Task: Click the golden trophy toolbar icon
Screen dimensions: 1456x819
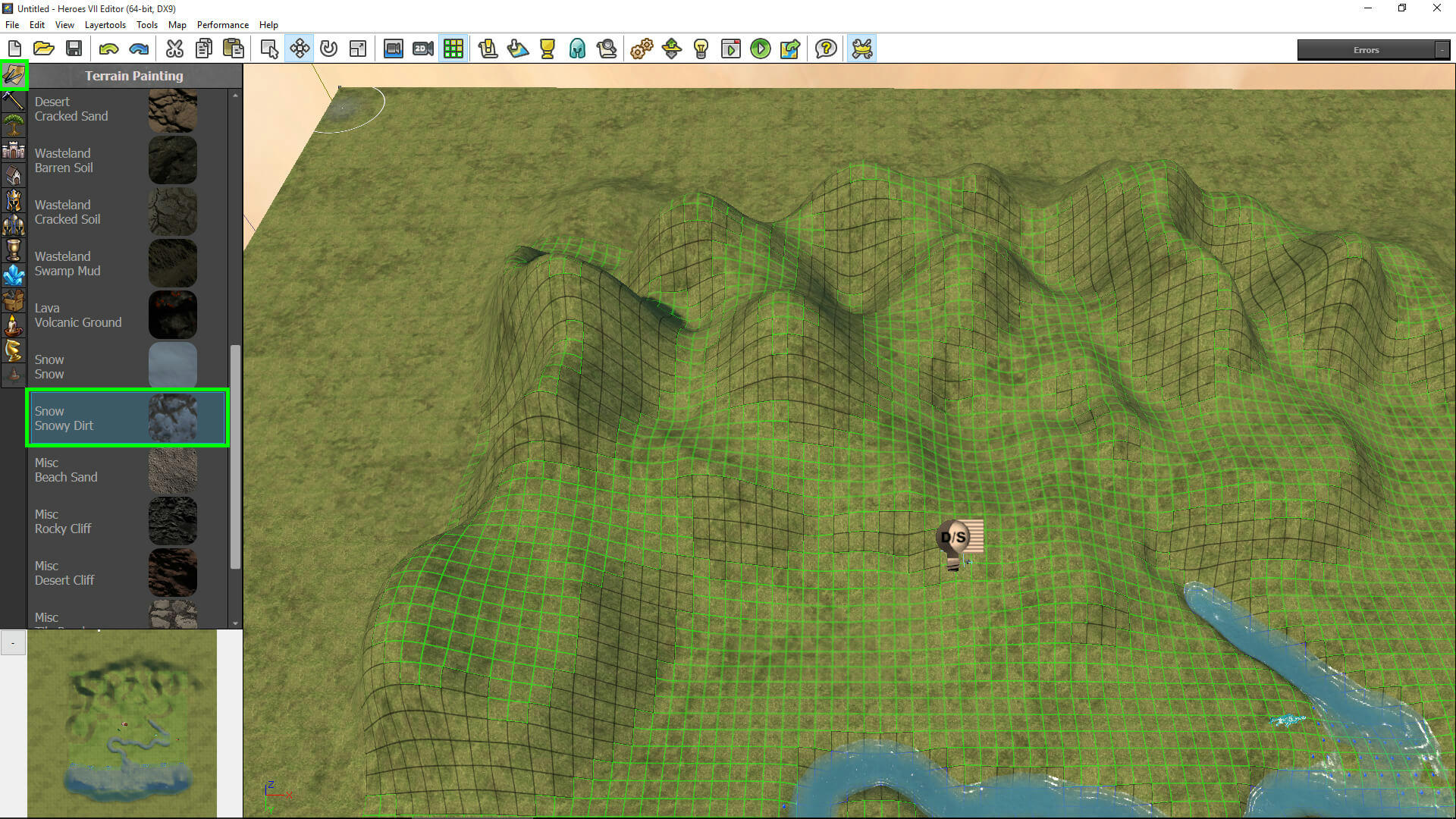Action: (x=547, y=49)
